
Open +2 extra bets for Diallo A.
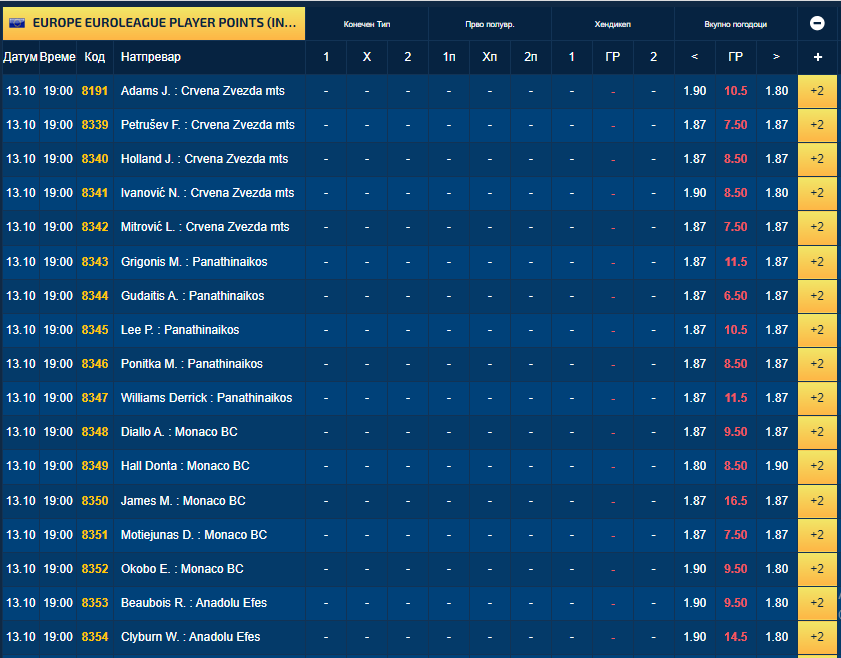pos(817,432)
